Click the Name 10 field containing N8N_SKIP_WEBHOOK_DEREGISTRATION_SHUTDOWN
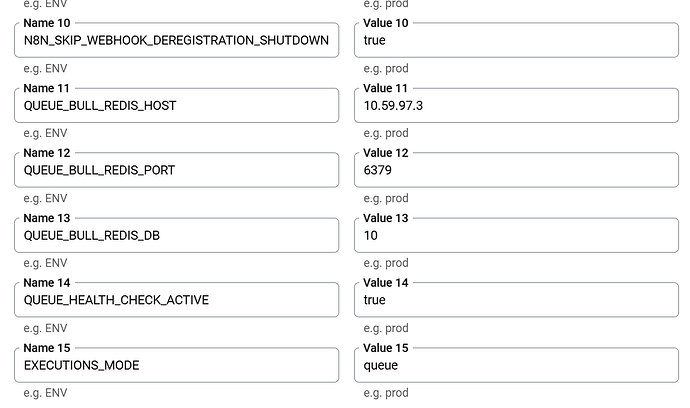The height and width of the screenshot is (408, 690). 176,41
